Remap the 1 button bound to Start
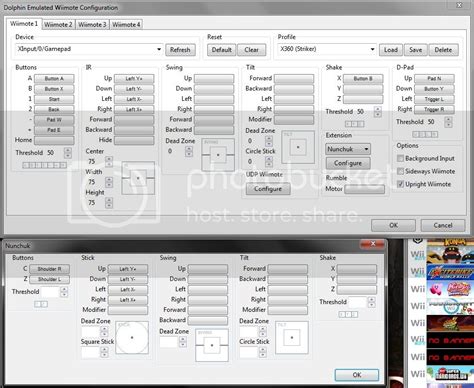Viewport: 474px width, 388px height. pos(54,99)
